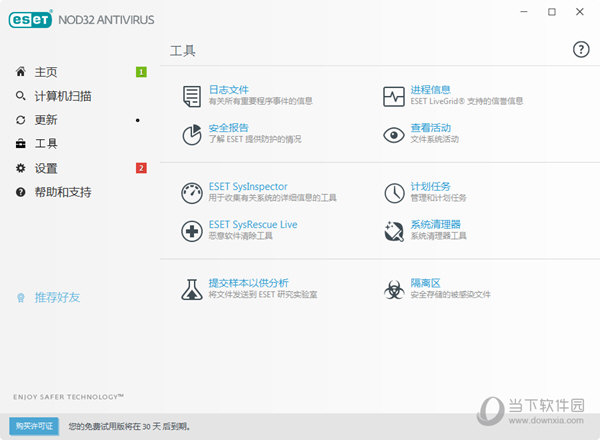
Task: Click the home icon beside 主页
Action: point(21,72)
